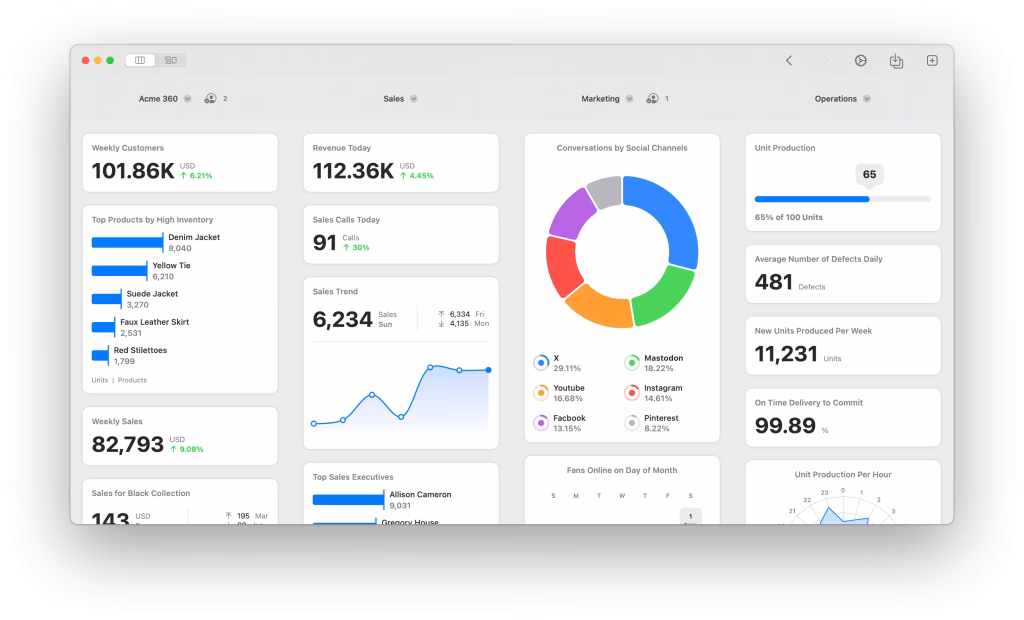This screenshot has width=1024, height=620.
Task: Click the Top Products by High Inventory title
Action: (152, 220)
